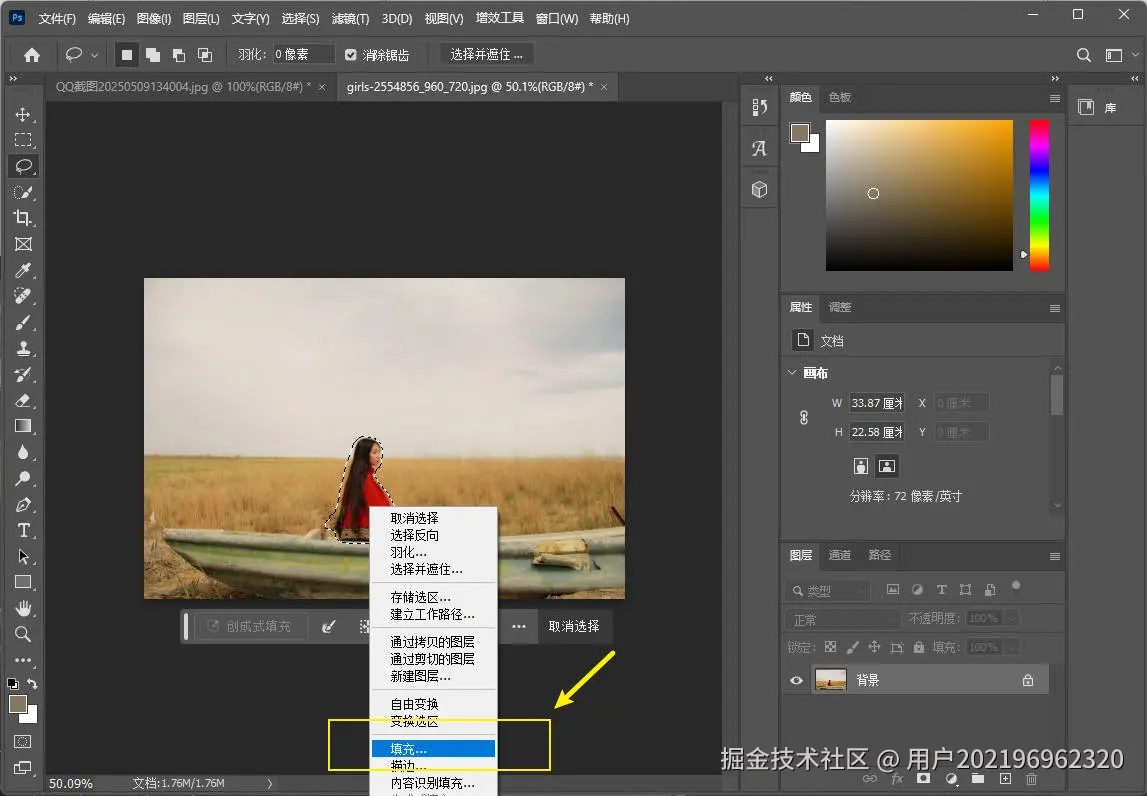Viewport: 1147px width, 796px height.
Task: Open the History panel icon
Action: (760, 108)
